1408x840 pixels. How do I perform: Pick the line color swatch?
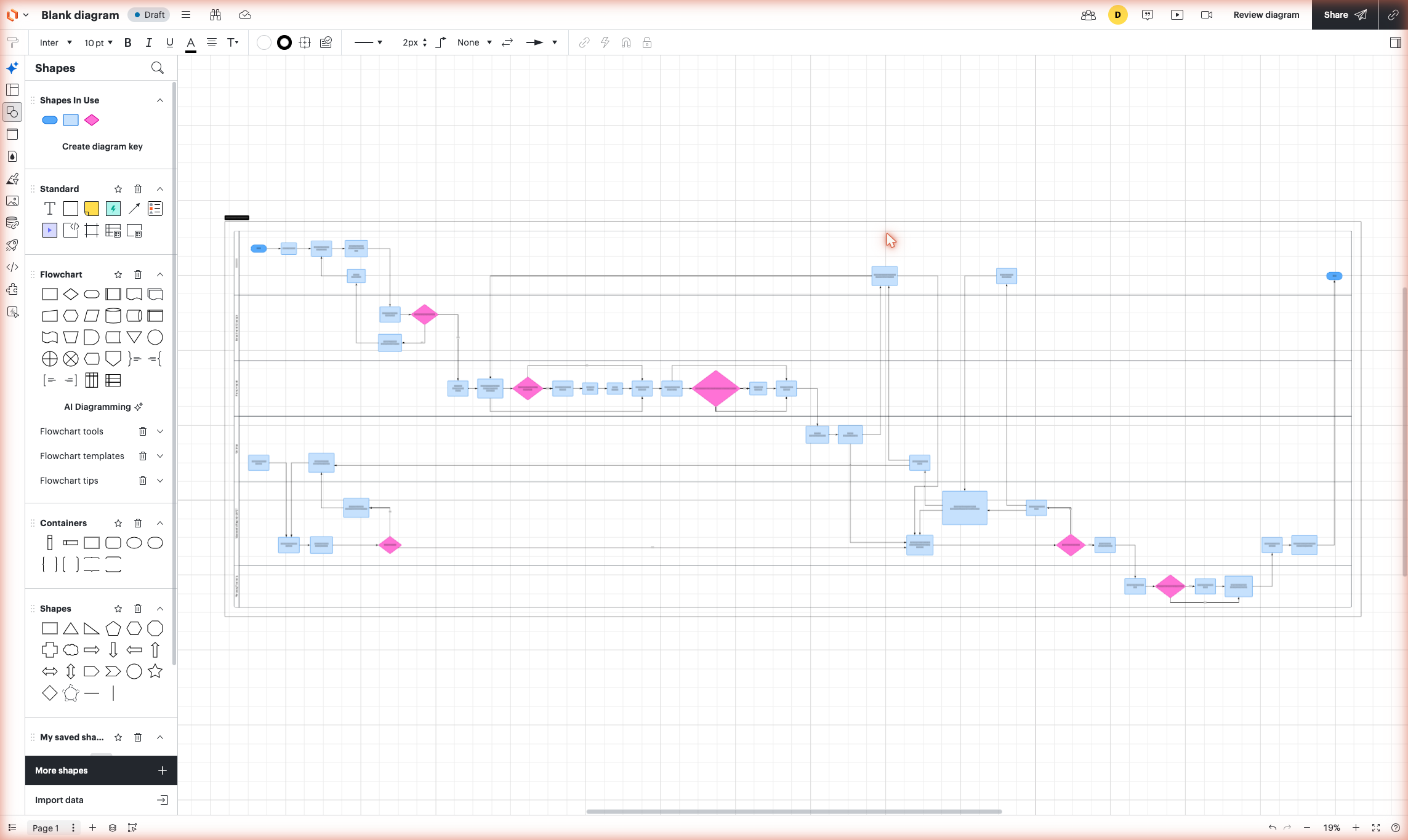[x=284, y=42]
